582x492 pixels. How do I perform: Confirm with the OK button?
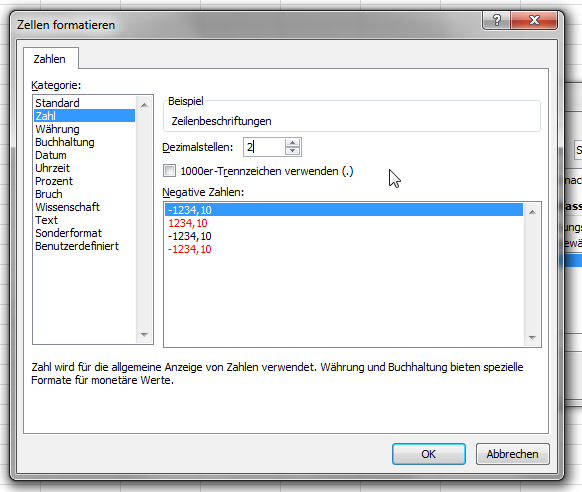(x=429, y=454)
